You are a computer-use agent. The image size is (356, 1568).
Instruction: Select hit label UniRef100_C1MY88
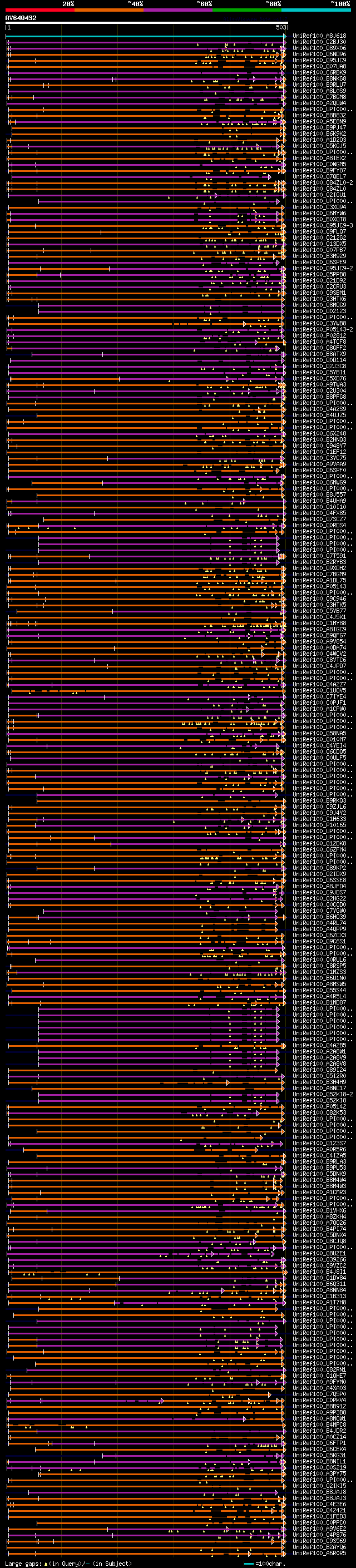coord(319,624)
